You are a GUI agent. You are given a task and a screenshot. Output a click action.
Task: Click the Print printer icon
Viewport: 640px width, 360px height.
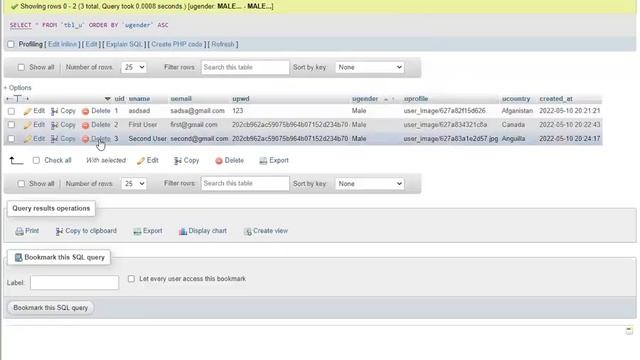coord(19,231)
